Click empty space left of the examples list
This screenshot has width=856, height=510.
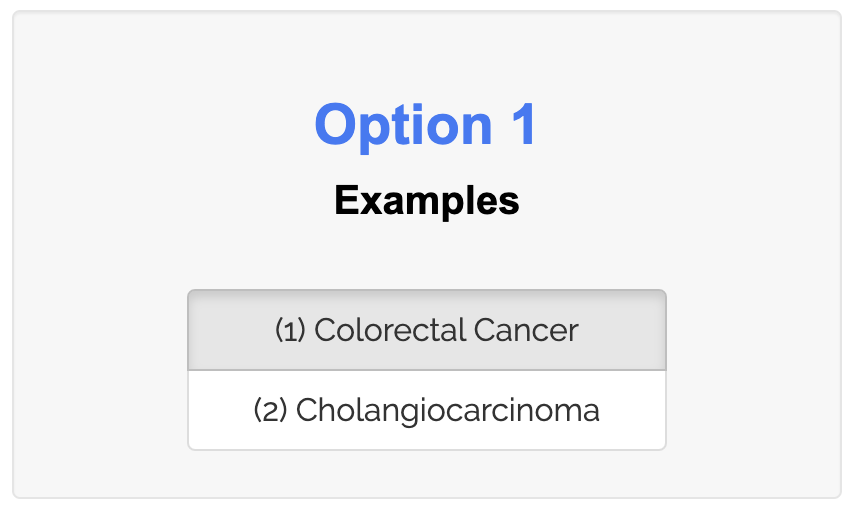pyautogui.click(x=100, y=370)
